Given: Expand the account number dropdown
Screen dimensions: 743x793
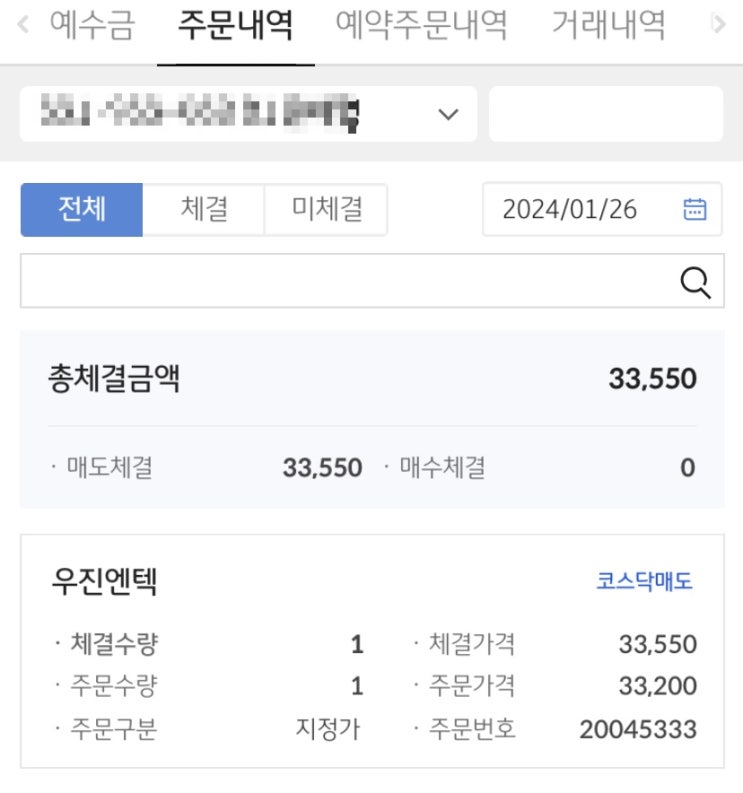Looking at the screenshot, I should click(448, 115).
